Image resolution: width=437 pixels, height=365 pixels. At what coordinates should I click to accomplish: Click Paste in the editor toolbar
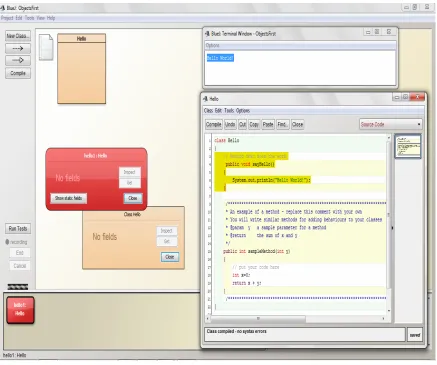click(268, 124)
